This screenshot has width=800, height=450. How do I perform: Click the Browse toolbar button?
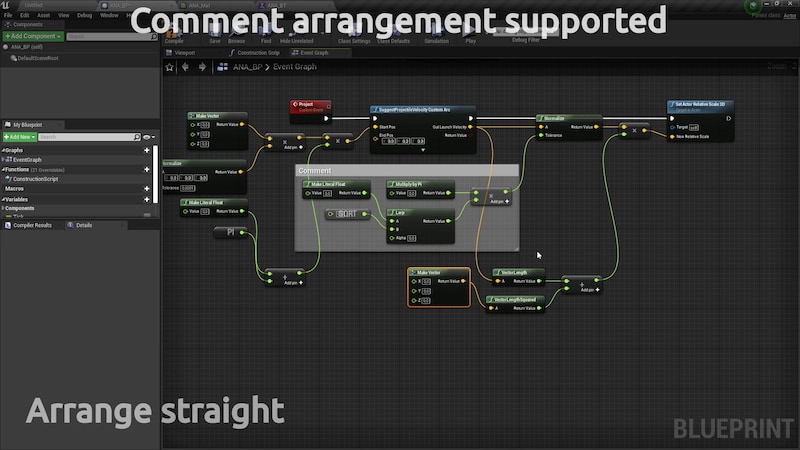pyautogui.click(x=236, y=36)
